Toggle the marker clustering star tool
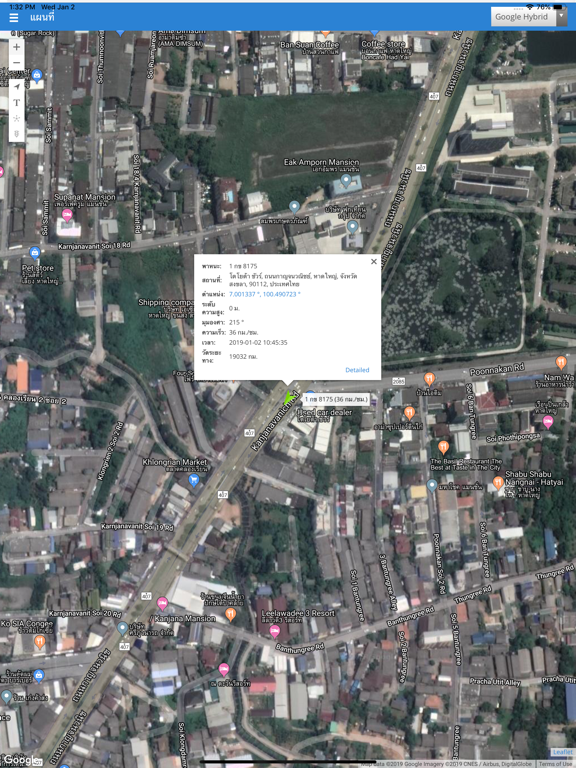Image resolution: width=576 pixels, height=768 pixels. point(17,118)
